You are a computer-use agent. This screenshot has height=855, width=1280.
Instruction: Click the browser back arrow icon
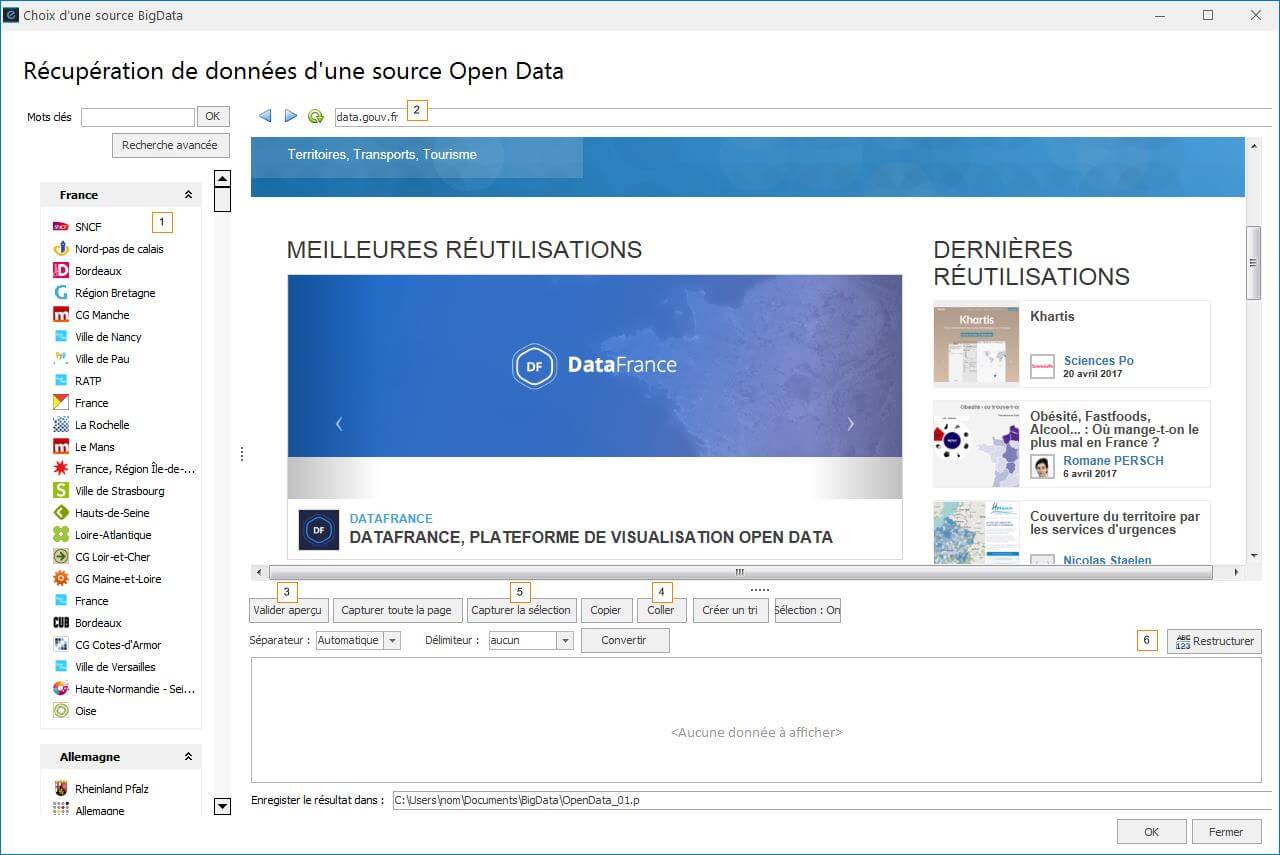(x=265, y=116)
